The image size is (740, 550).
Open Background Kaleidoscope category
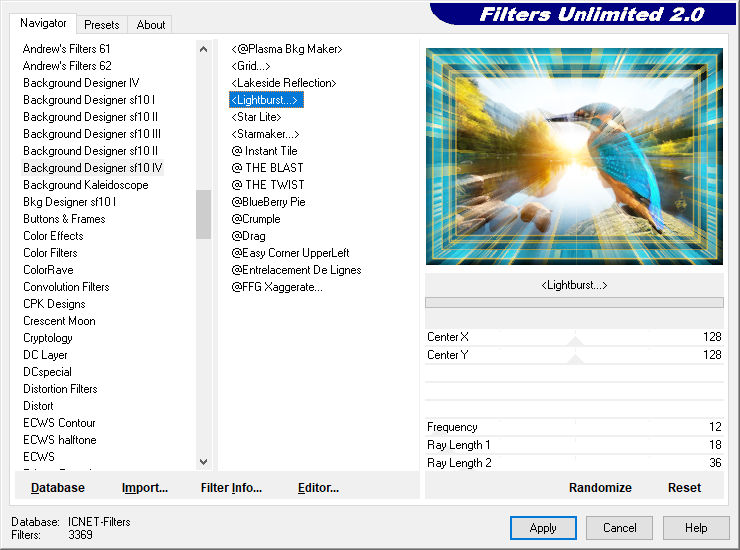point(86,185)
